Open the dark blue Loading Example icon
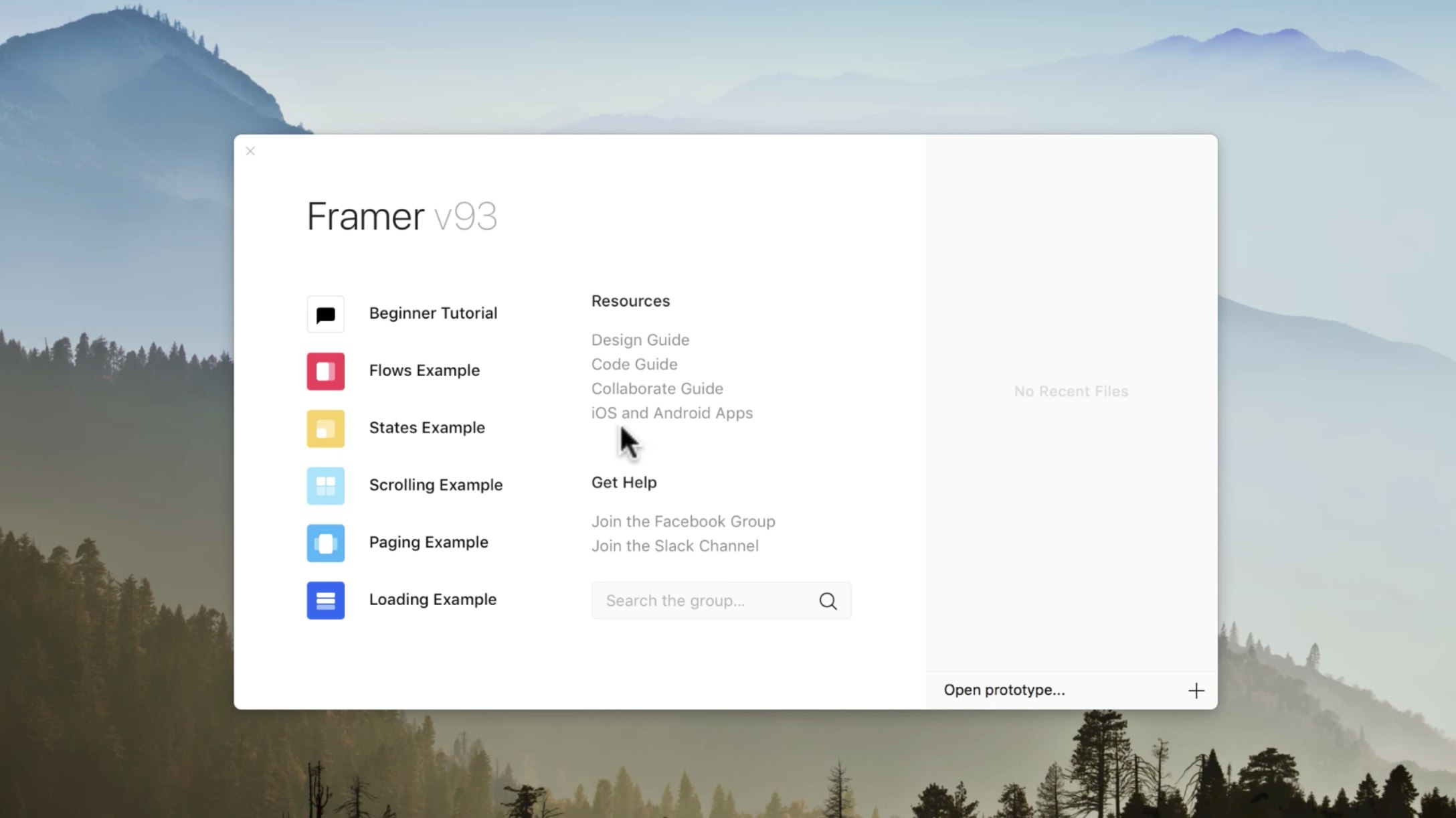1456x818 pixels. point(325,600)
